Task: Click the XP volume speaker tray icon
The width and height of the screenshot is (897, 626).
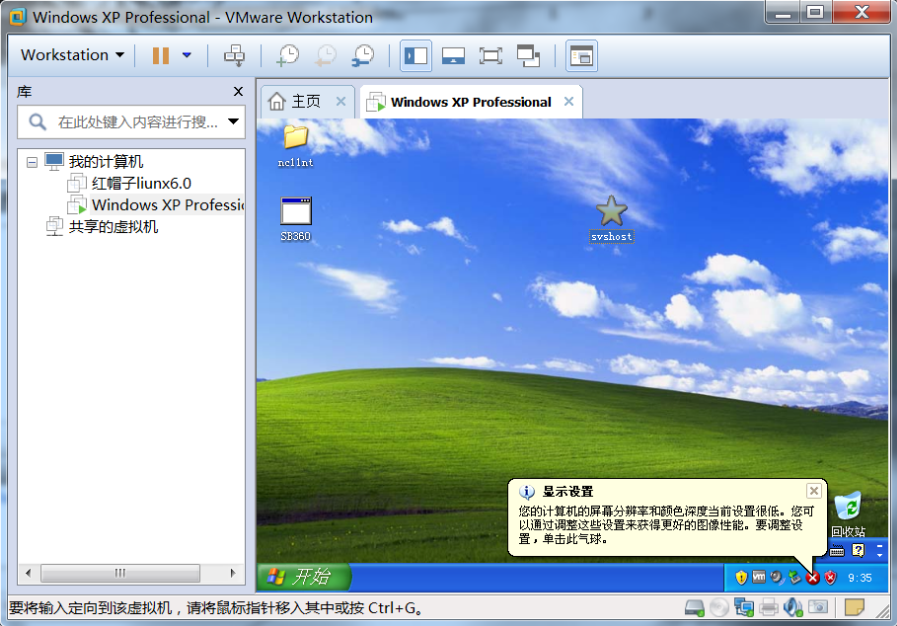Action: click(776, 577)
